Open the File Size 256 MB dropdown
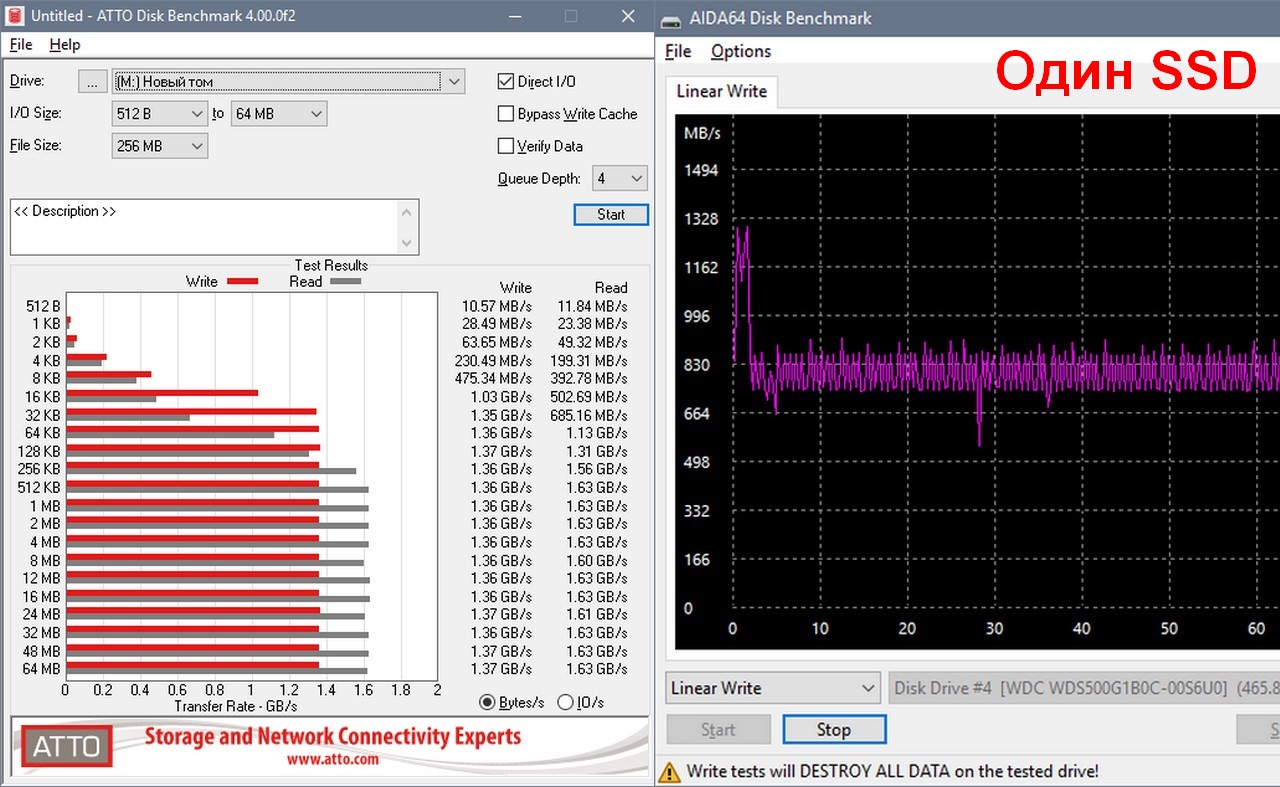 [x=160, y=146]
